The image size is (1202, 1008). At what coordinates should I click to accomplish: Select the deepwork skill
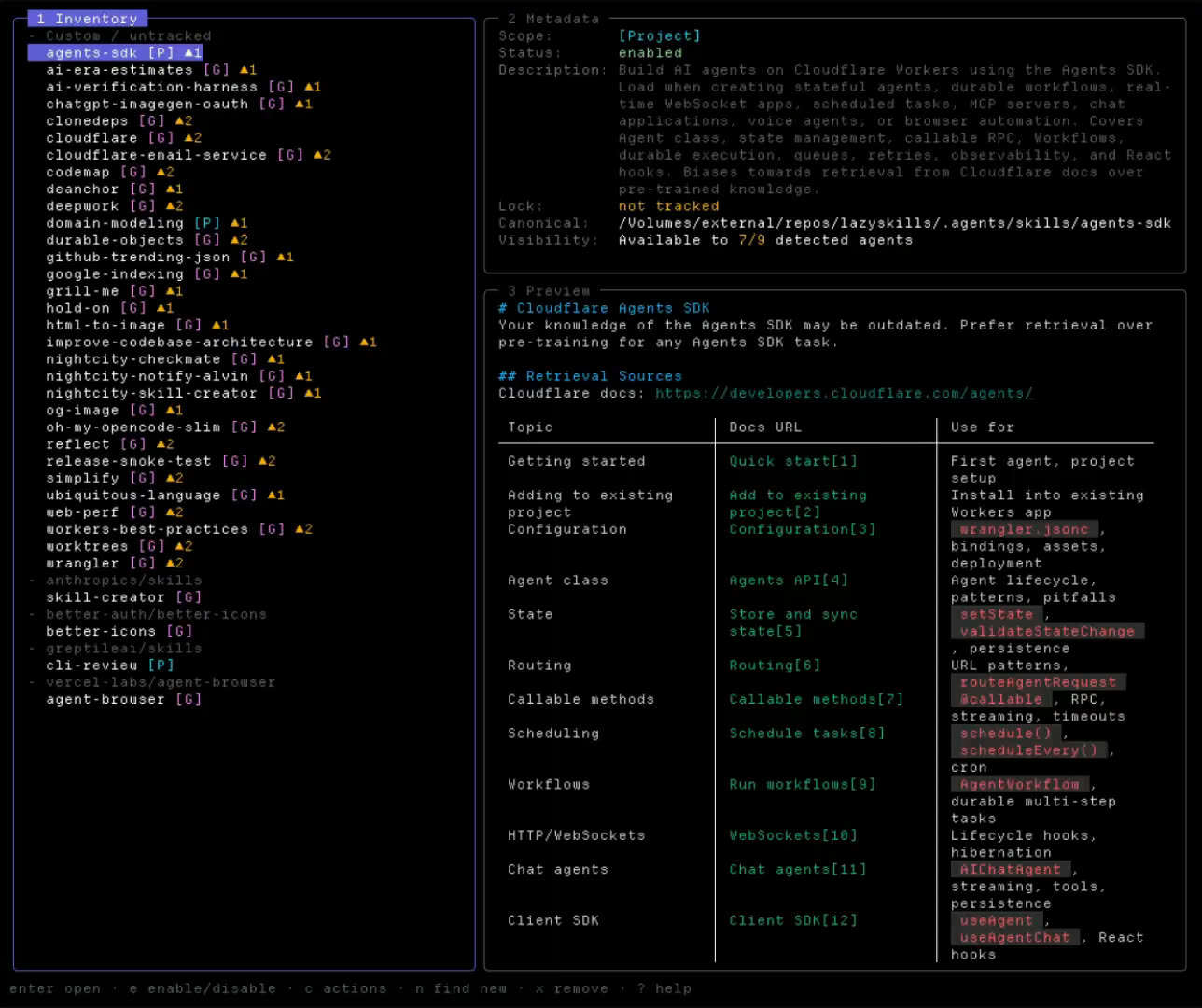pos(115,206)
